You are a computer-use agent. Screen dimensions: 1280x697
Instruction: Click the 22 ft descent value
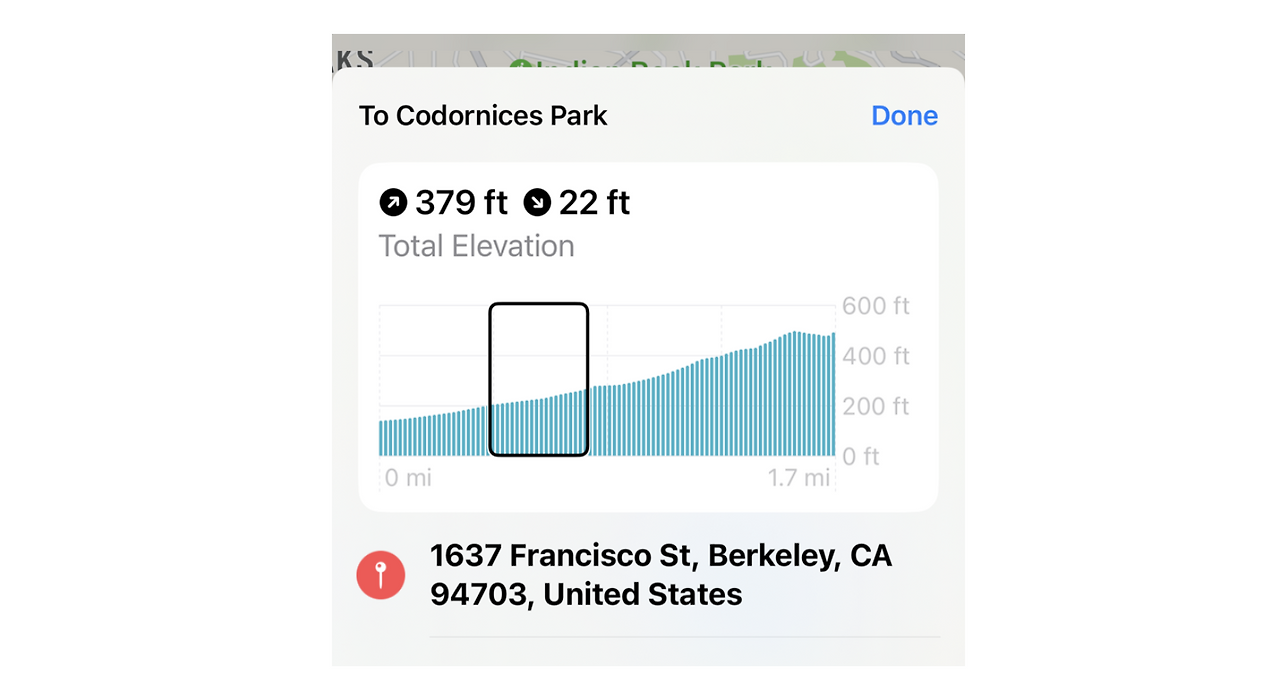click(x=594, y=204)
